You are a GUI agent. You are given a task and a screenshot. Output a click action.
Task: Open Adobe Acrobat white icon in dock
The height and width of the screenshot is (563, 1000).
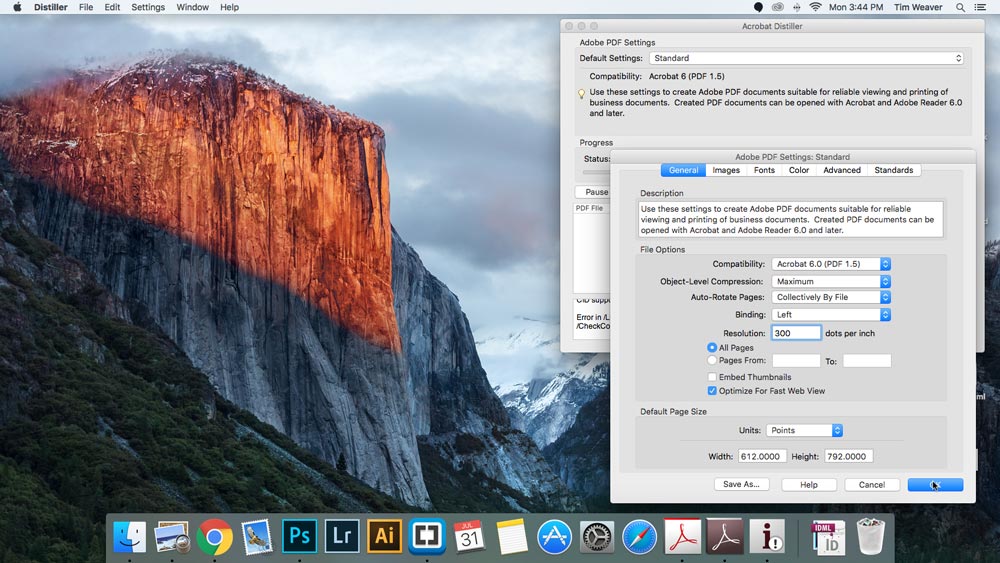[682, 536]
